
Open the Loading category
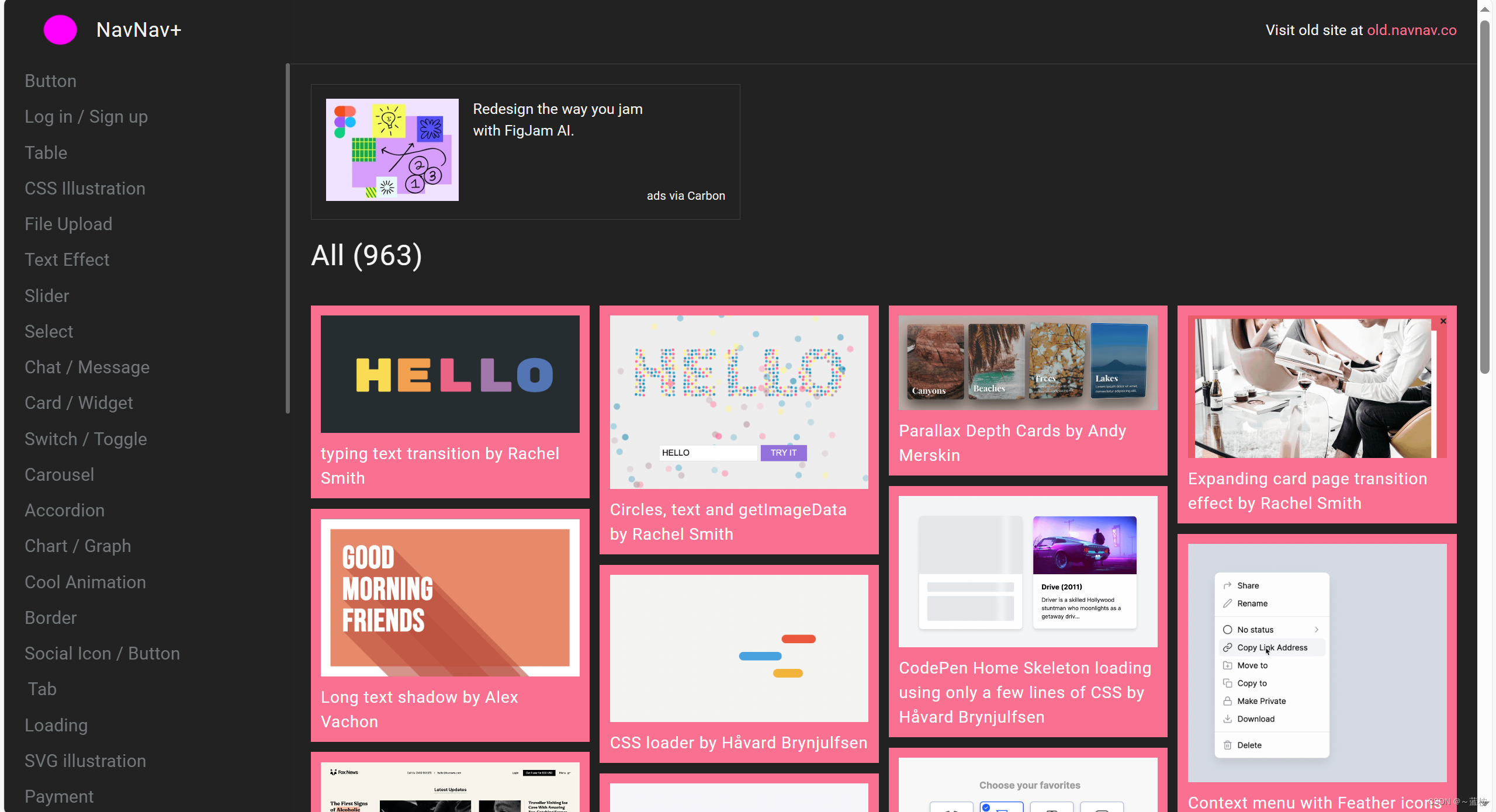click(x=56, y=725)
